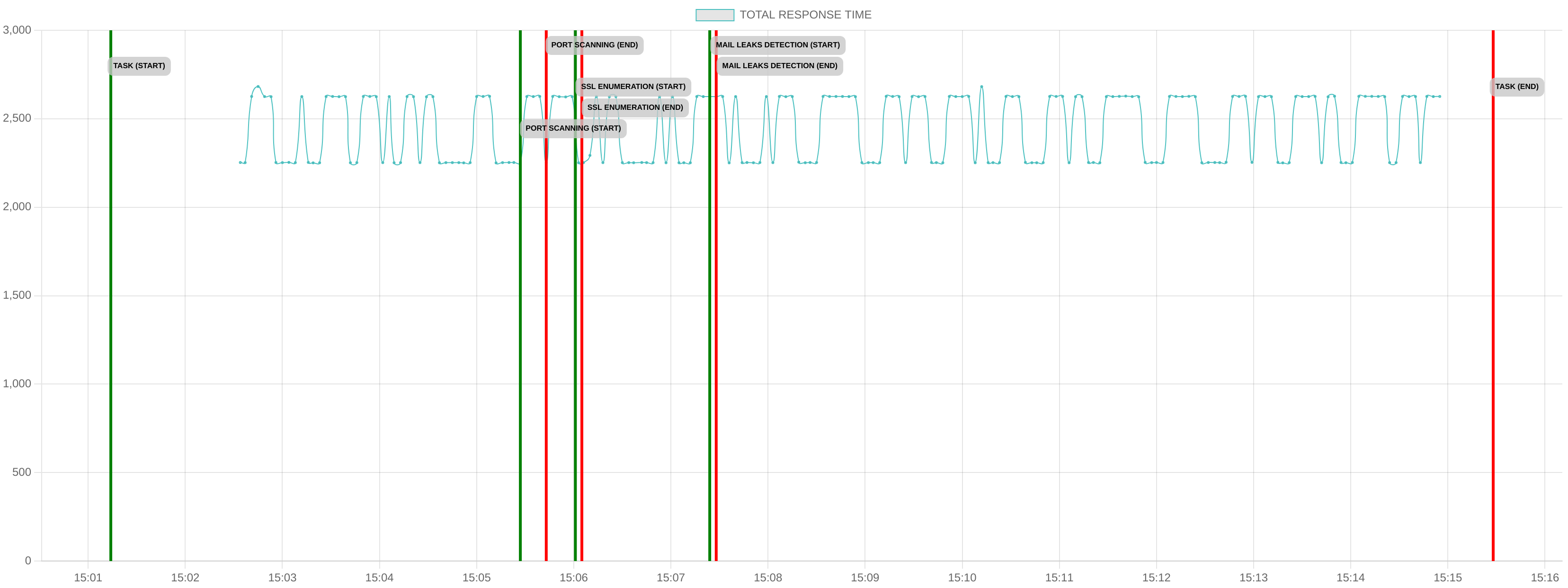Click the 15:07 x-axis tick label
This screenshot has width=1568, height=588.
tap(671, 578)
